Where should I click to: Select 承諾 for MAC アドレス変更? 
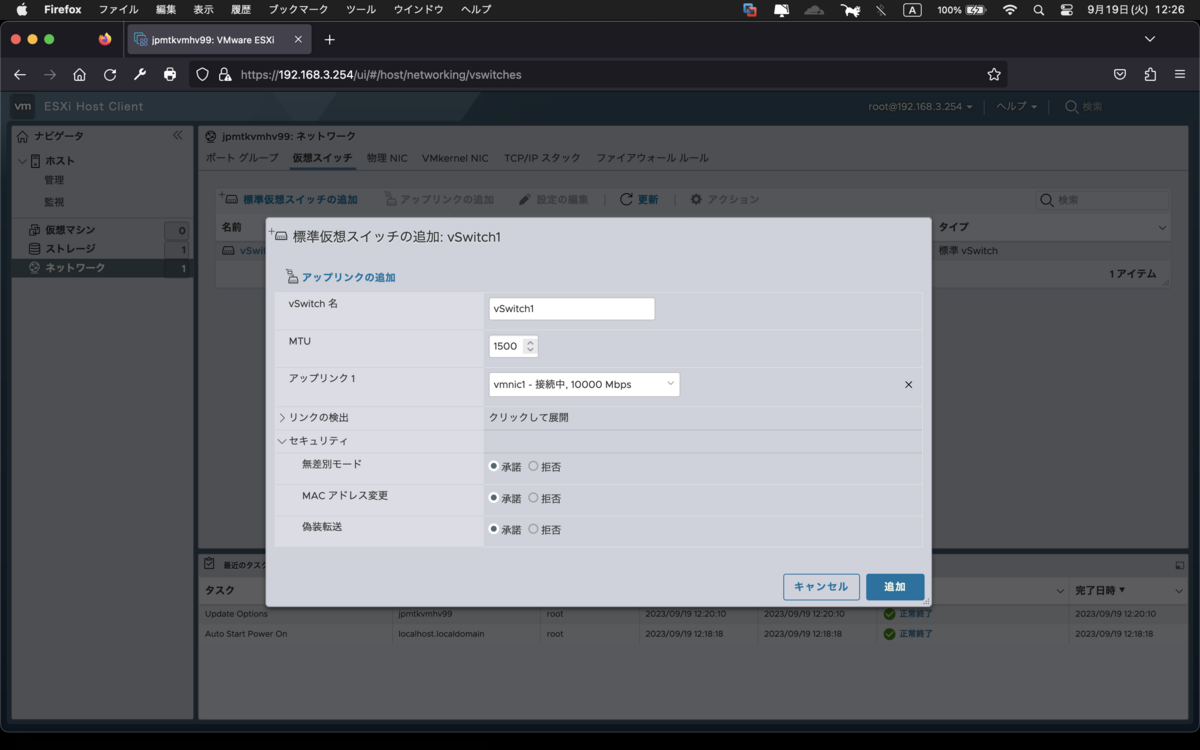494,497
